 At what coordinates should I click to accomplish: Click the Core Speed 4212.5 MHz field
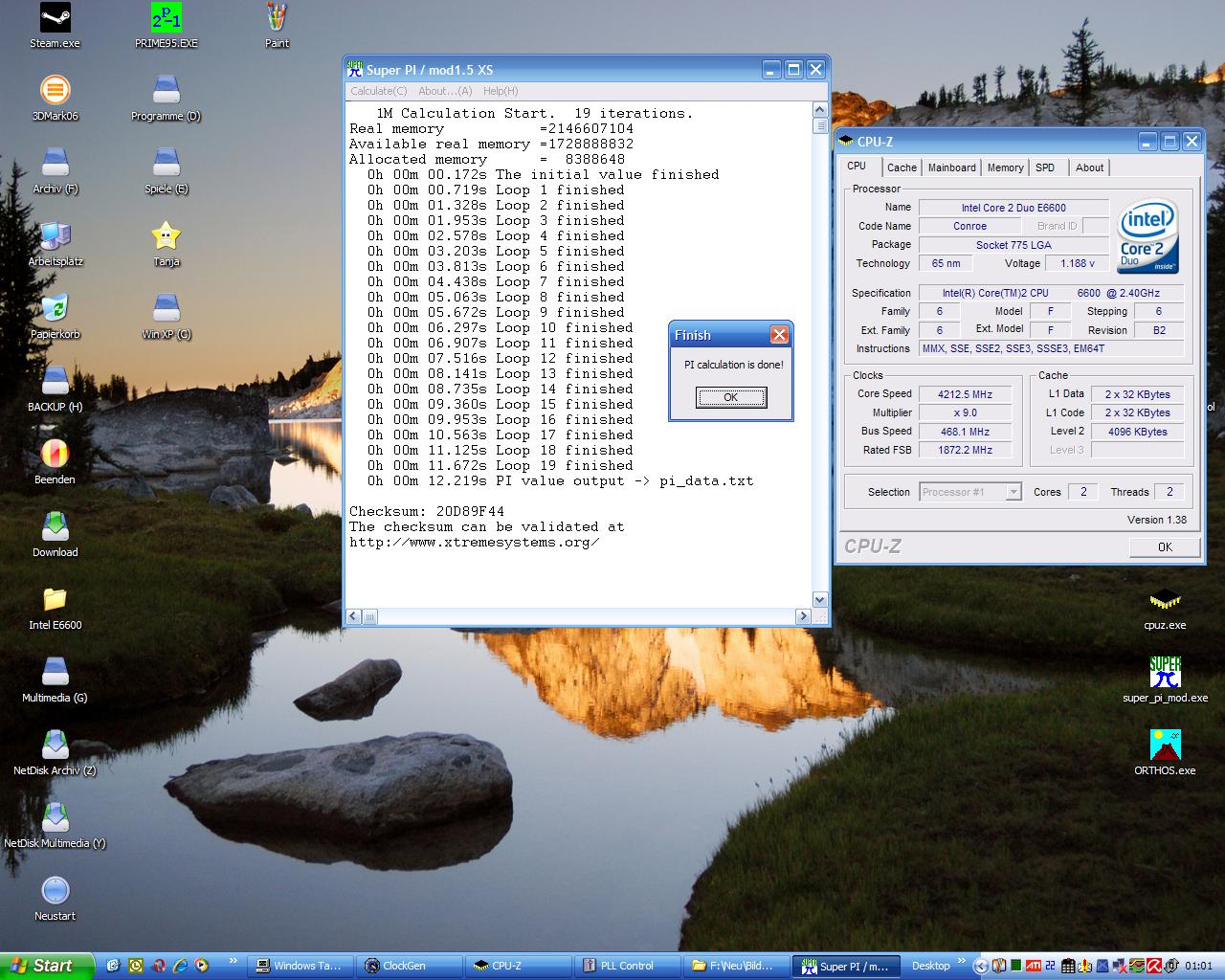point(965,394)
